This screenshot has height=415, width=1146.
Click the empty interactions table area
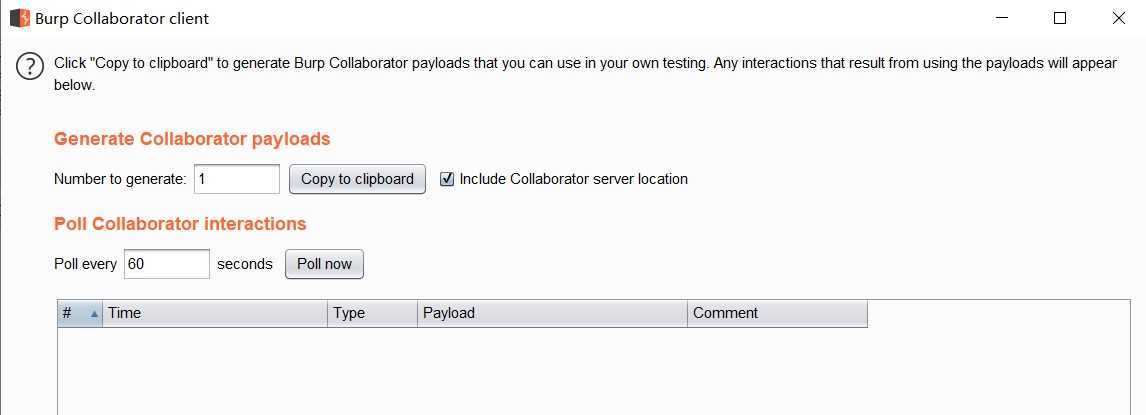pyautogui.click(x=593, y=371)
